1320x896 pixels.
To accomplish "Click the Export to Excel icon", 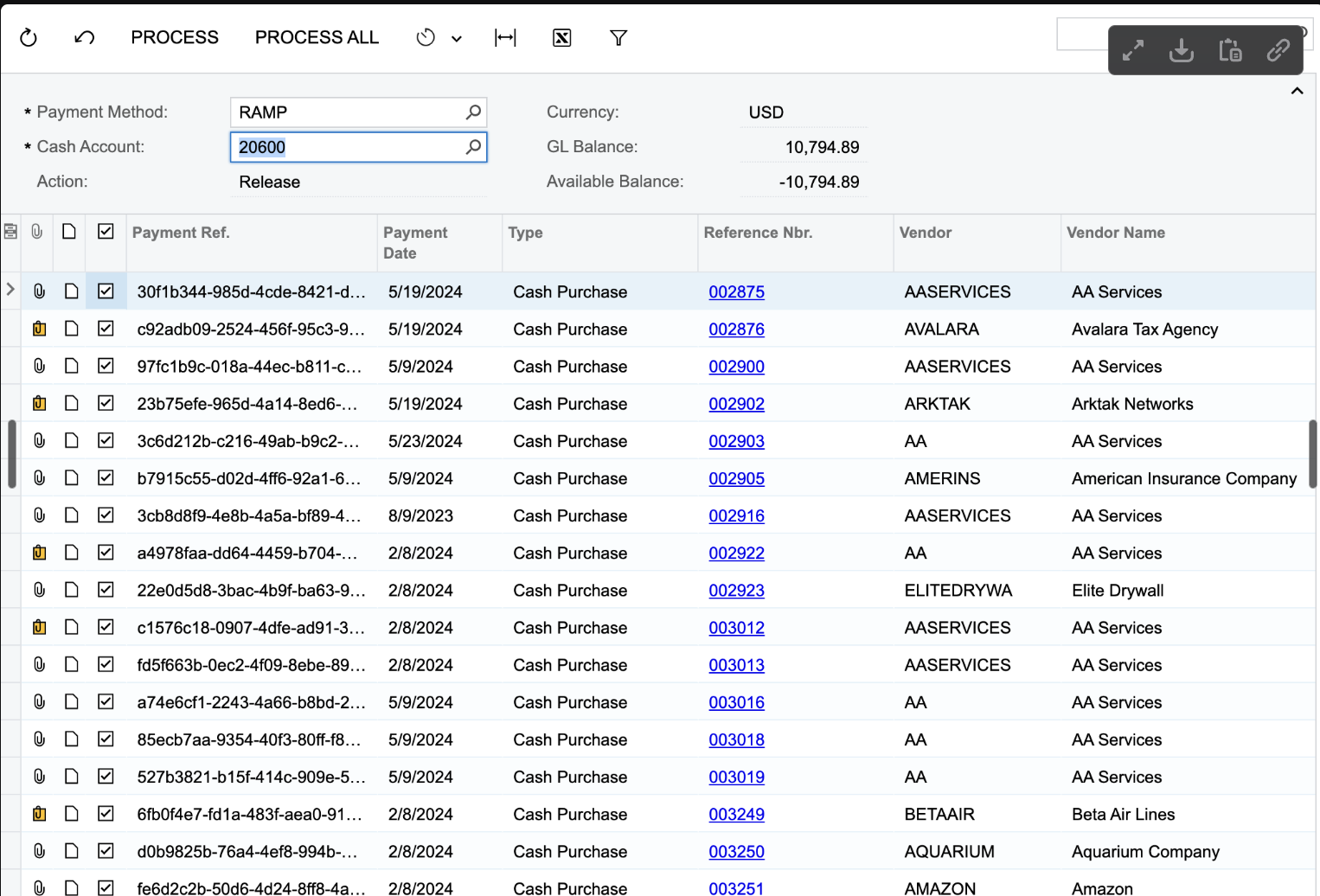I will [x=562, y=37].
